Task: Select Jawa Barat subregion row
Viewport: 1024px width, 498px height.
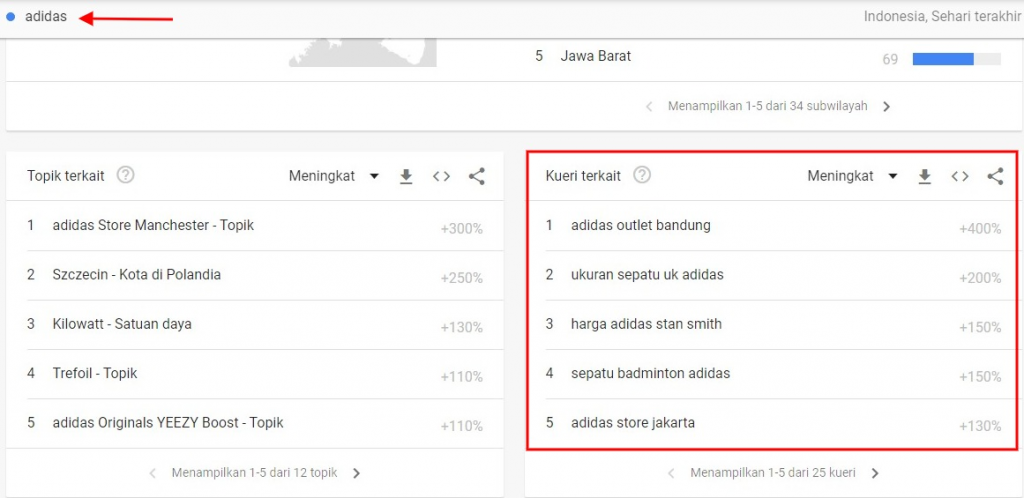Action: click(768, 57)
